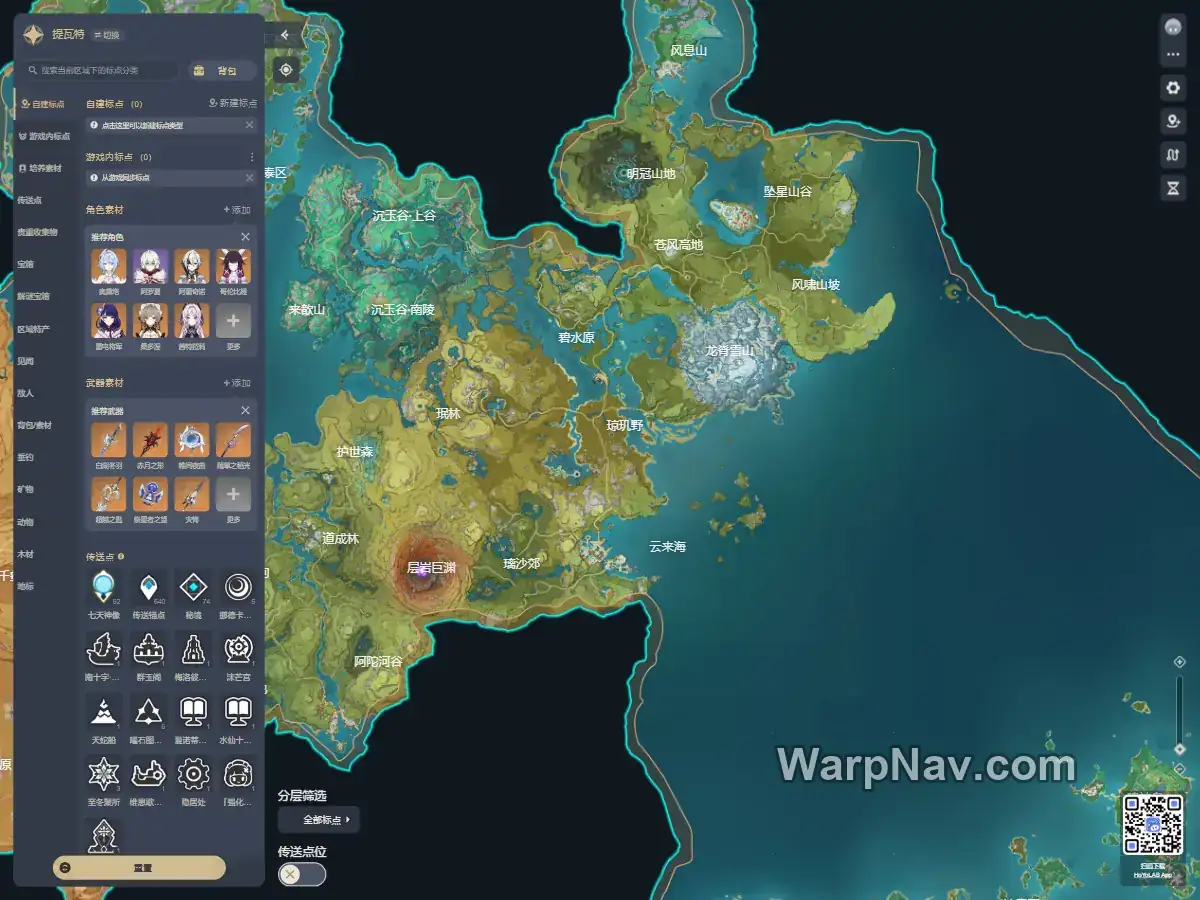
Task: Collapse the side panel with the arrow
Action: tap(285, 35)
